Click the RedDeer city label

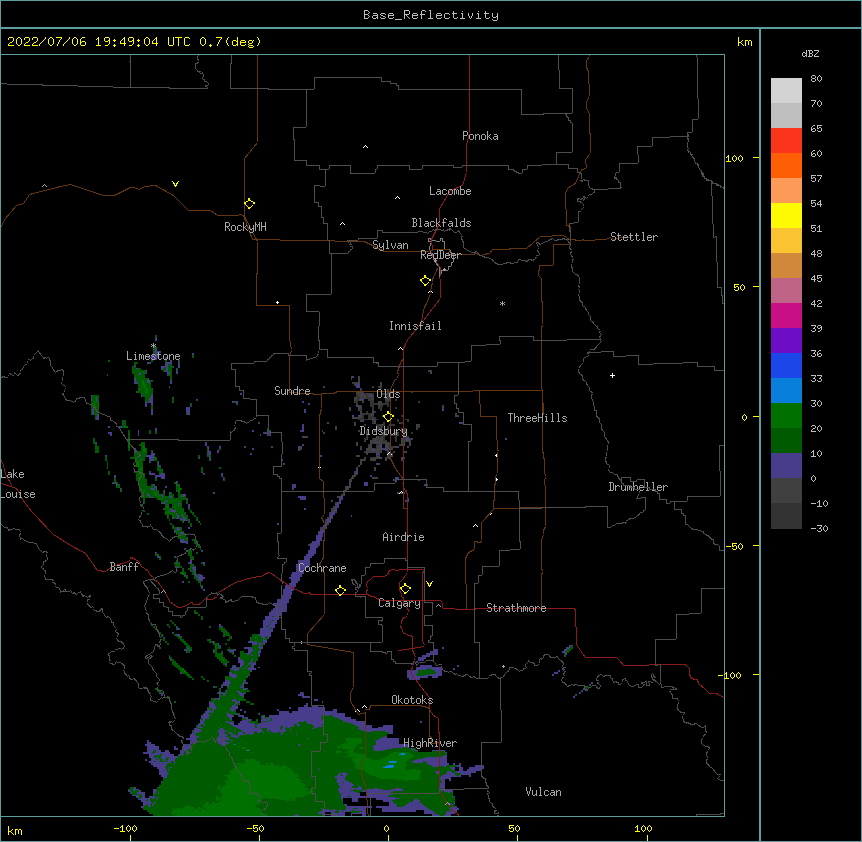pos(440,255)
